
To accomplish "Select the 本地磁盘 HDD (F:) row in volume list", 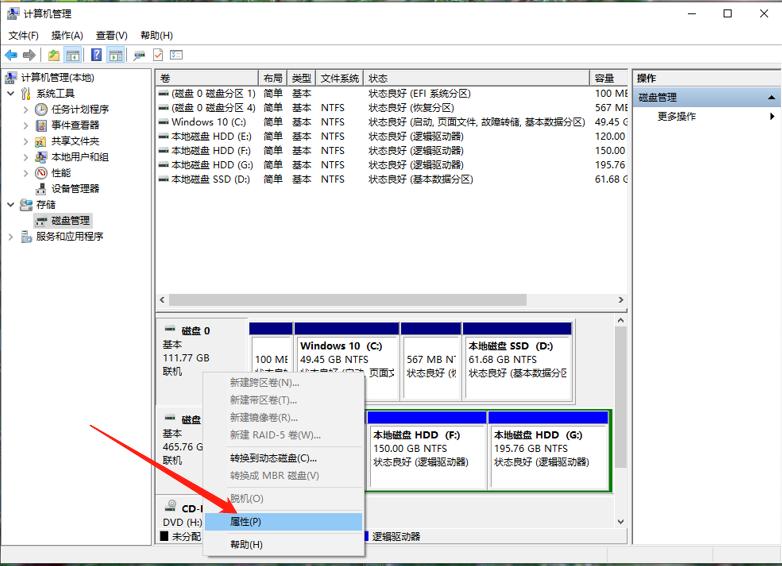I will tap(391, 151).
